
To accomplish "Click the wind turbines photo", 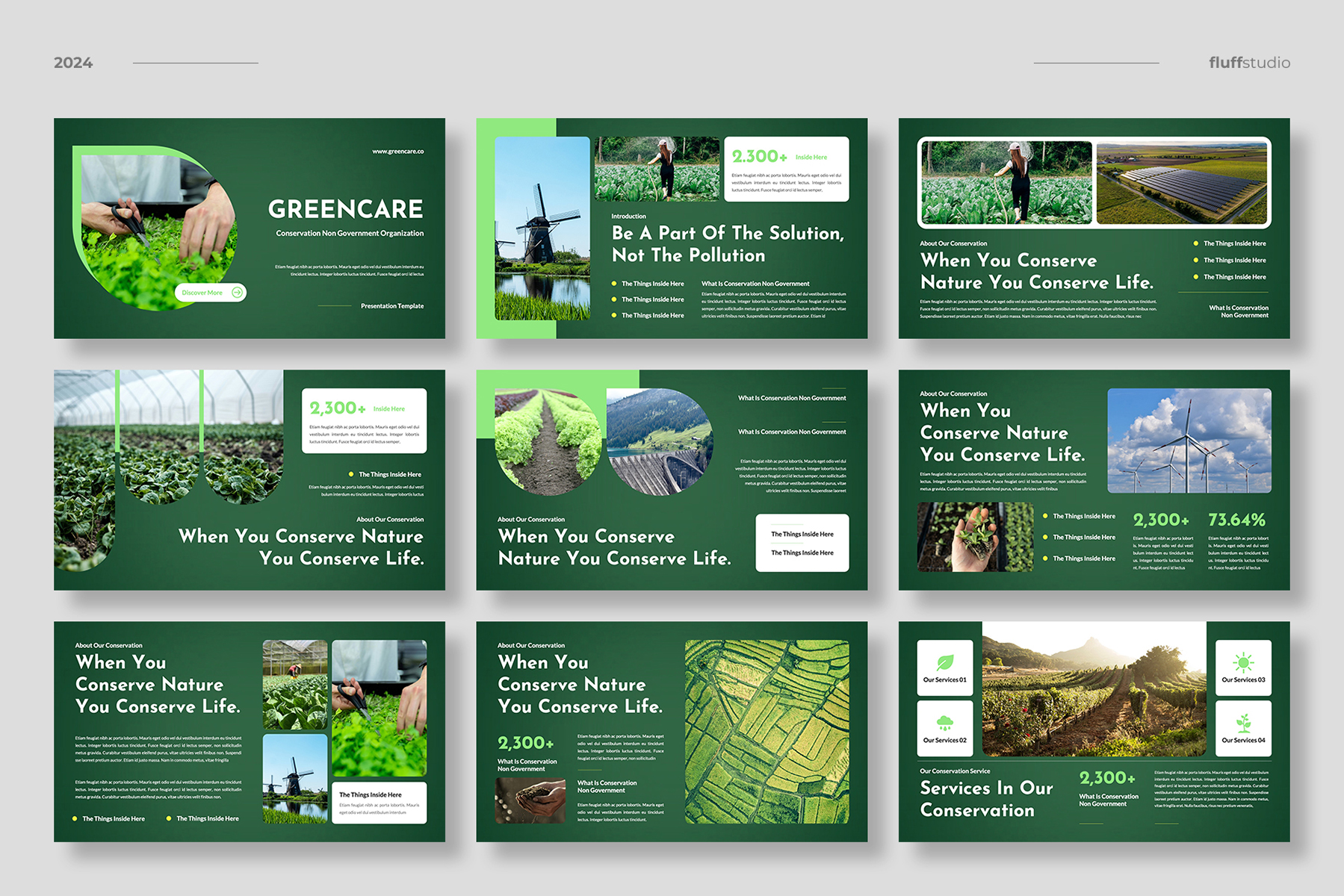I will click(1189, 441).
